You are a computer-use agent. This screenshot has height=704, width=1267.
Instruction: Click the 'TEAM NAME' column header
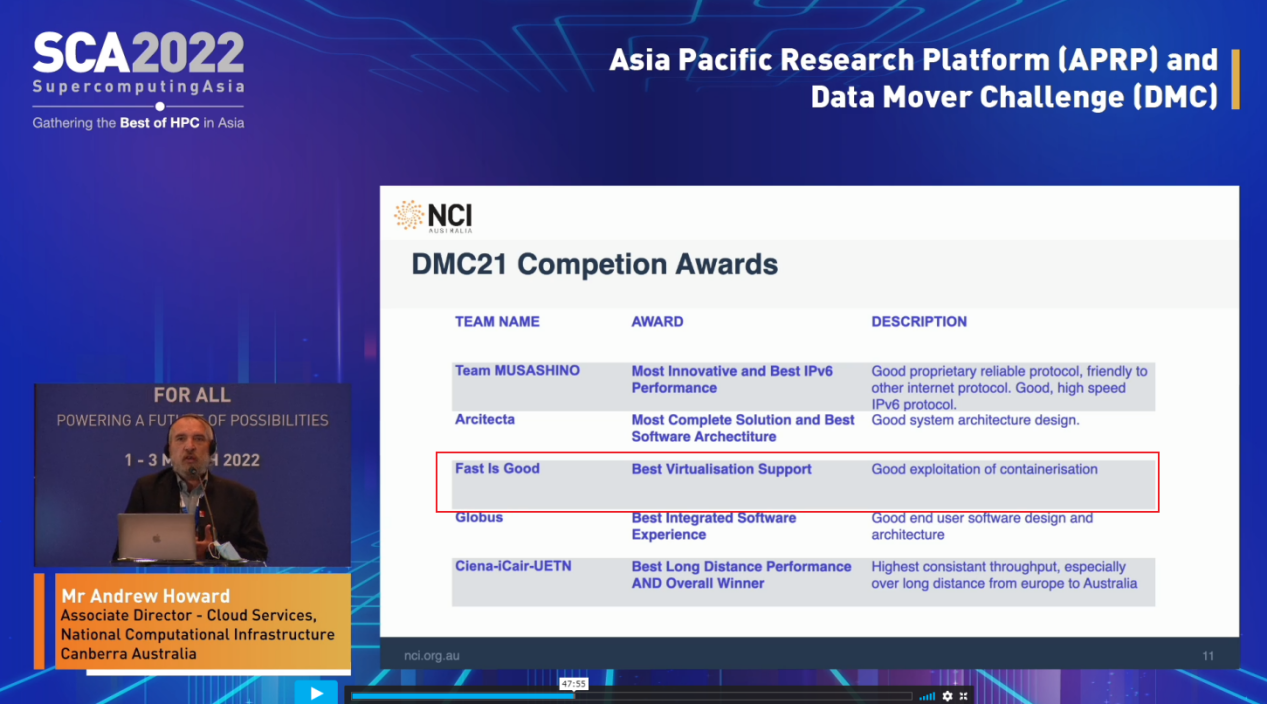pyautogui.click(x=497, y=322)
